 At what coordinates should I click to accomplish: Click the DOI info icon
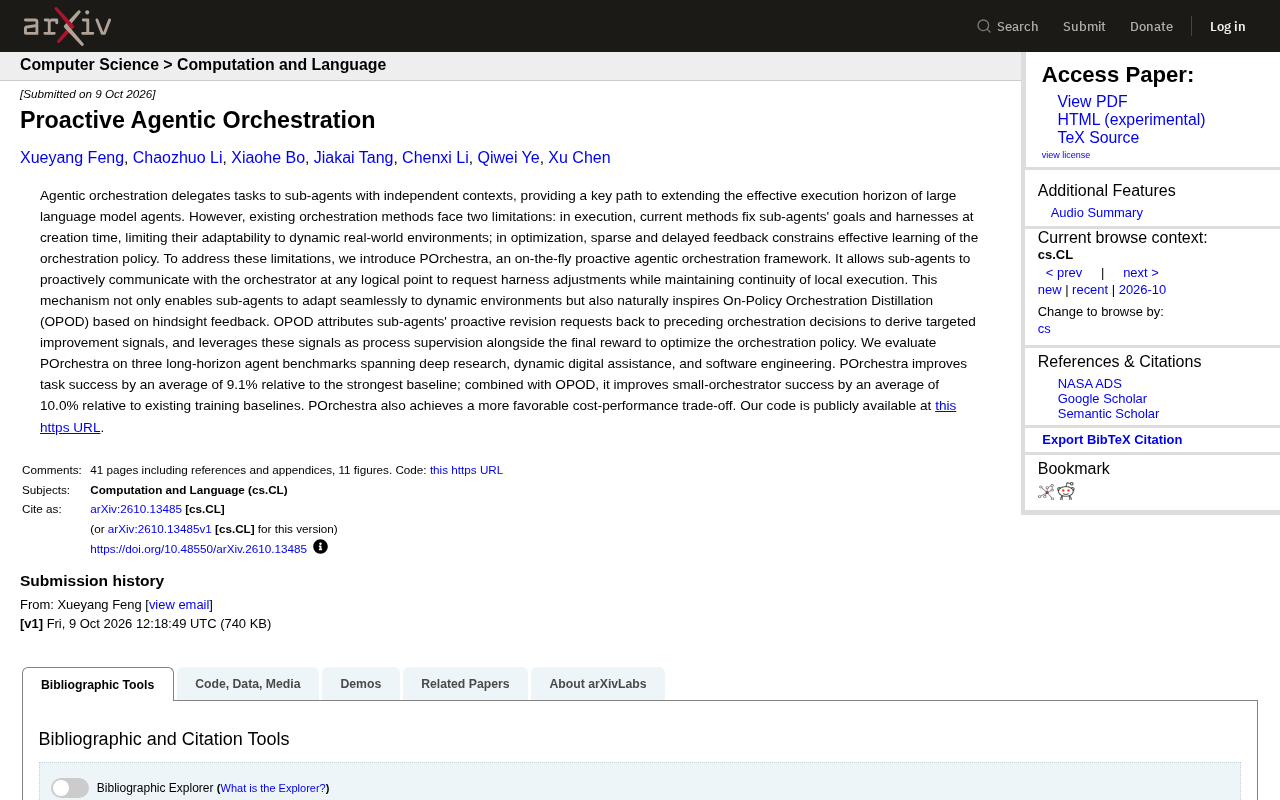pos(320,547)
